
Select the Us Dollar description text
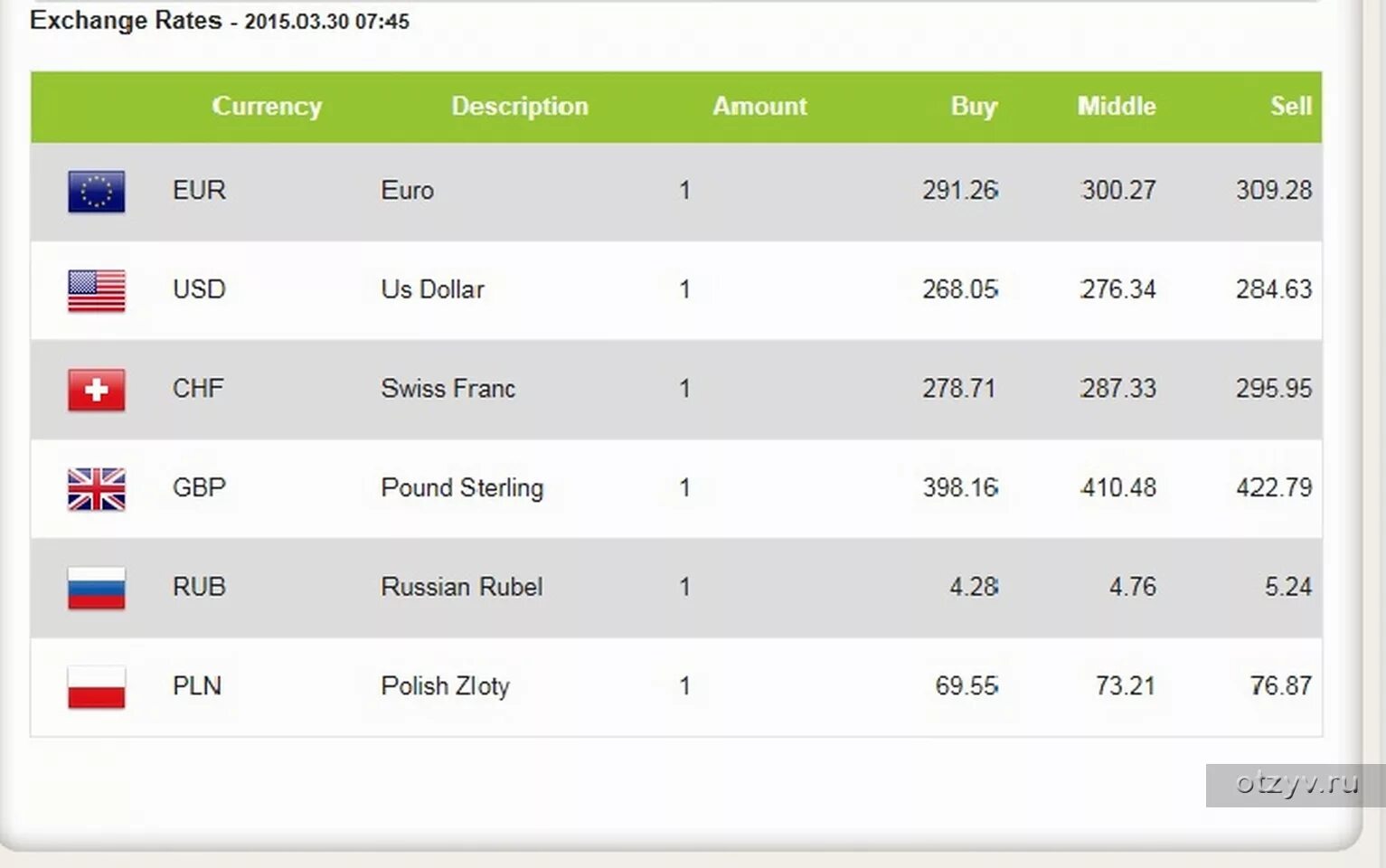click(x=432, y=289)
